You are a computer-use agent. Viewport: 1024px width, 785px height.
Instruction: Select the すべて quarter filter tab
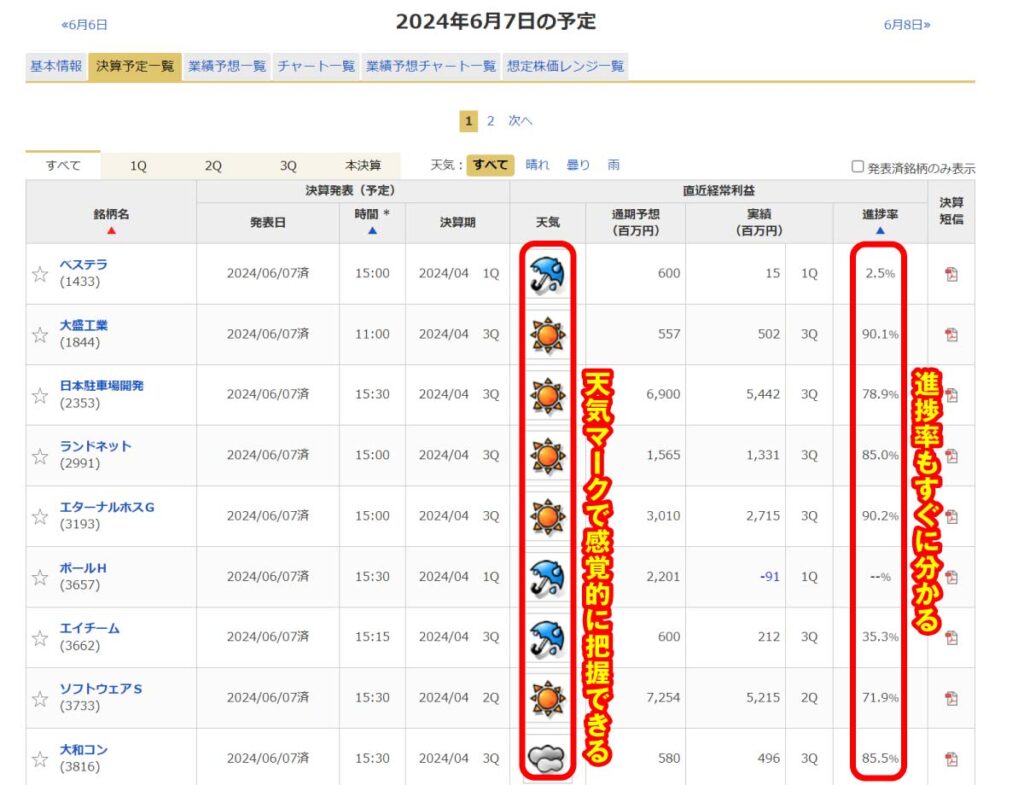tap(63, 165)
